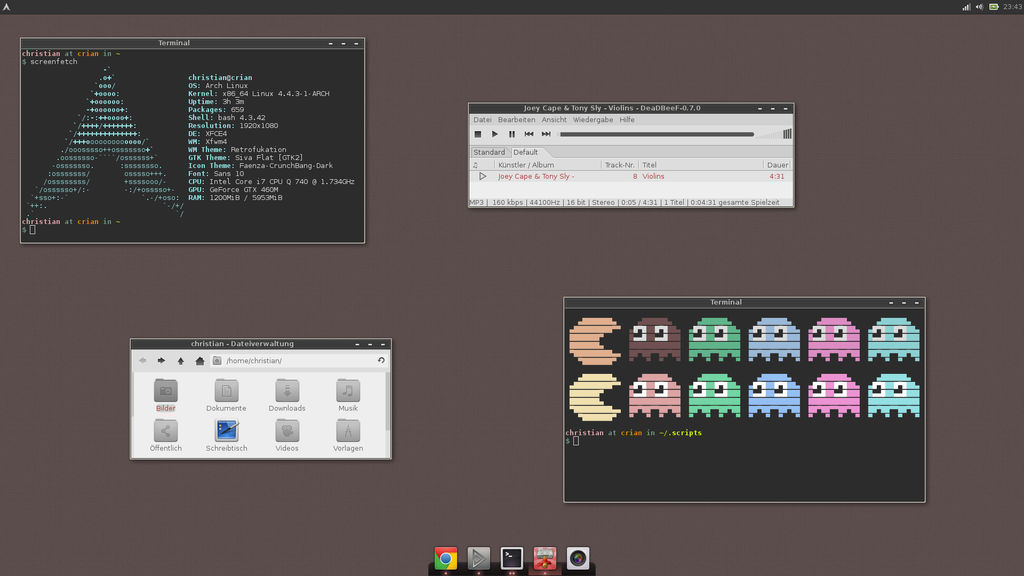Open the Dokumente folder

coord(226,395)
